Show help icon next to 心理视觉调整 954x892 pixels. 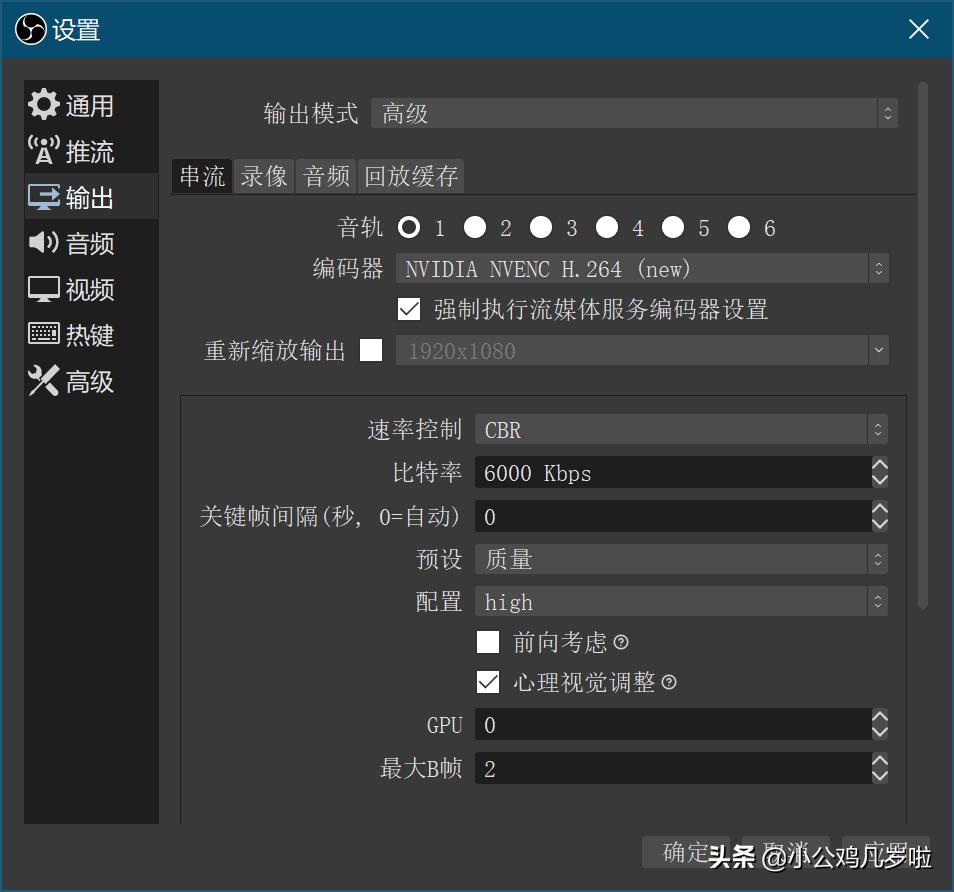[669, 682]
